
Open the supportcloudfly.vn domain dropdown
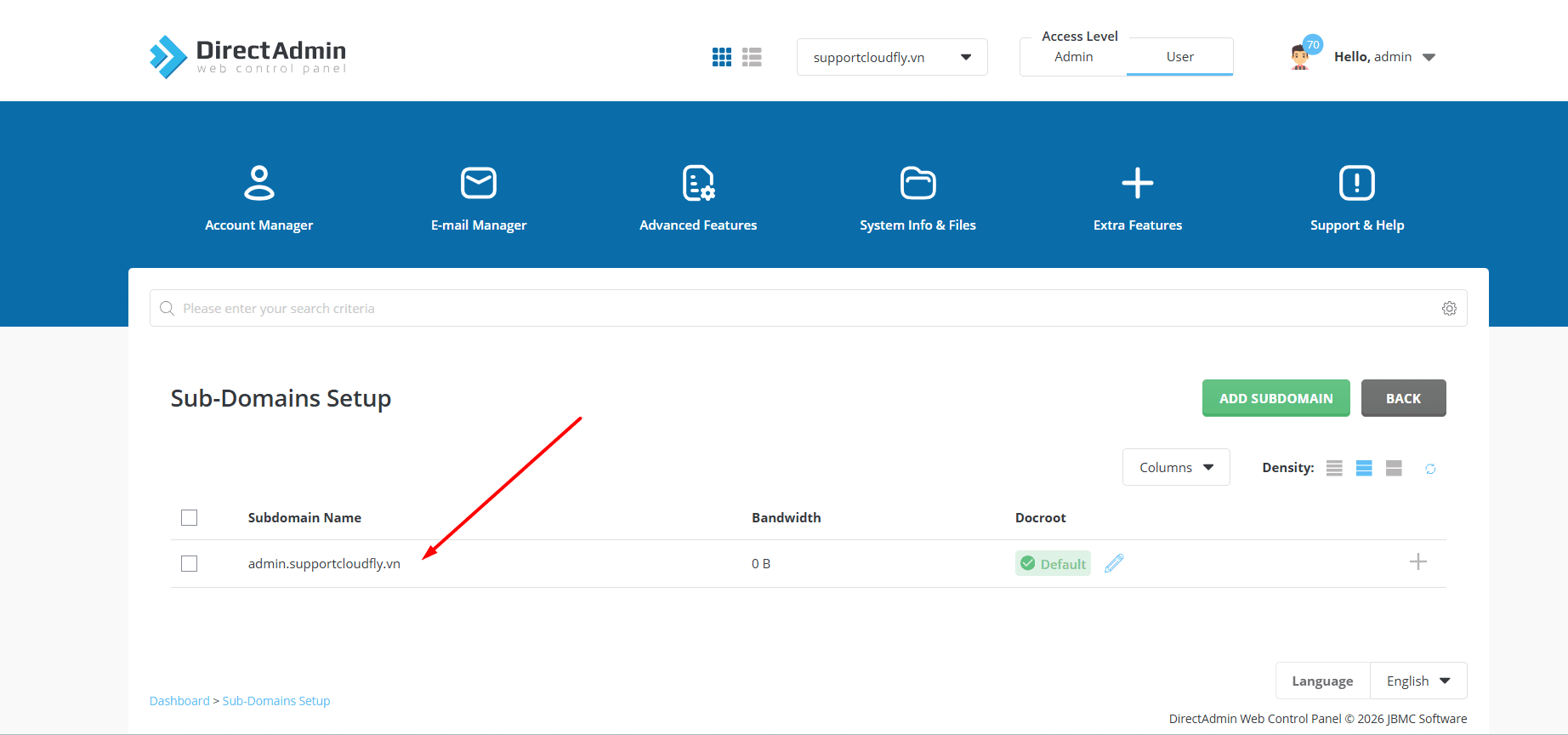891,57
